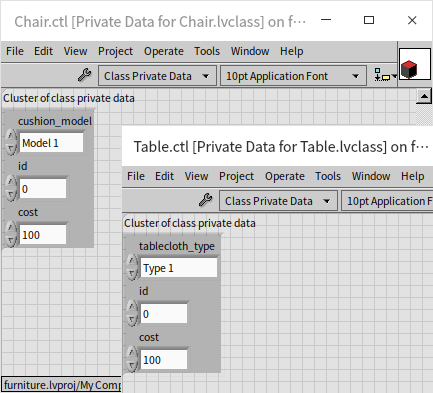Decrement tablecloth_type value in Table.ctl
Image resolution: width=433 pixels, height=393 pixels.
pyautogui.click(x=132, y=274)
